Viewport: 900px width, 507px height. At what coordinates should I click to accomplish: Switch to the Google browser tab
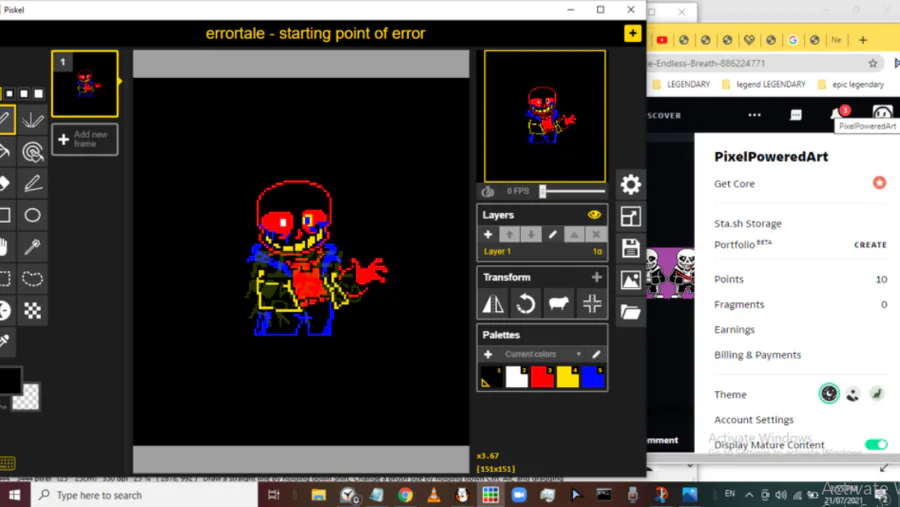coord(793,40)
